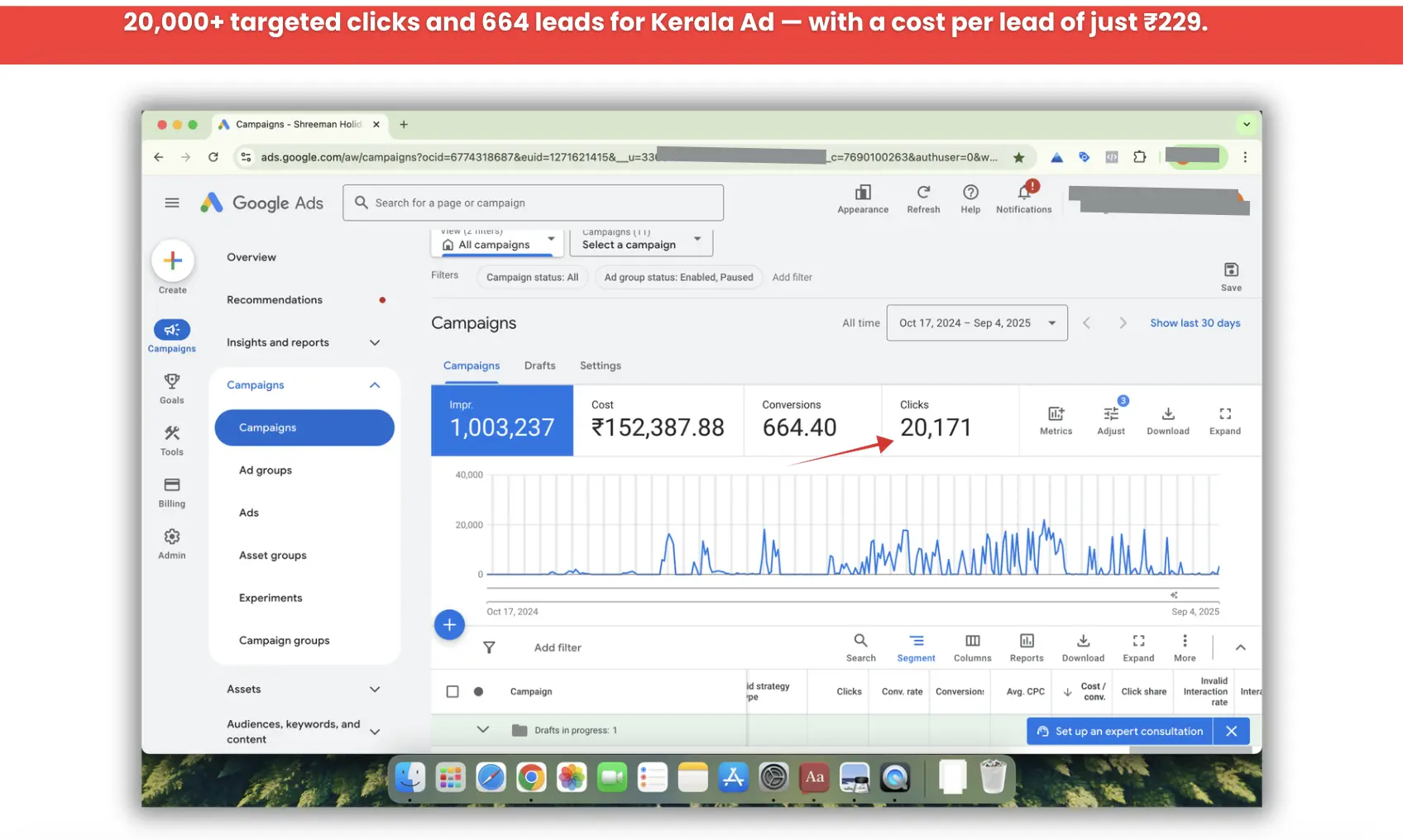
Task: Click the table filter funnel icon
Action: [x=489, y=647]
